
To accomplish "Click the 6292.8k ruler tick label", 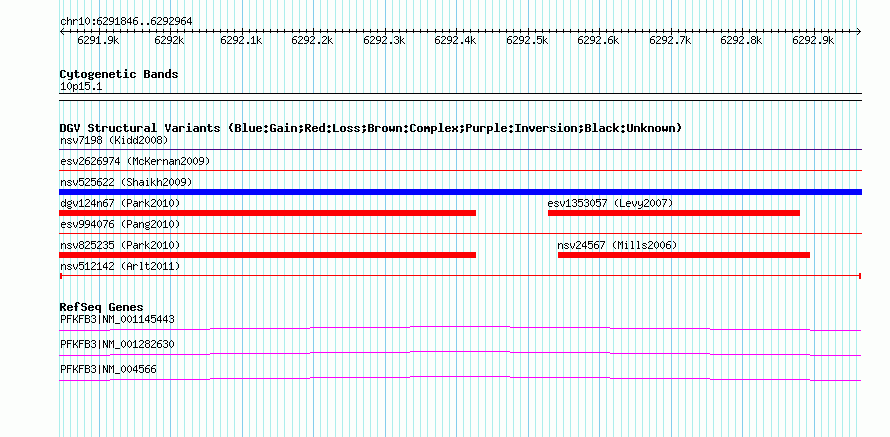I will click(x=741, y=40).
